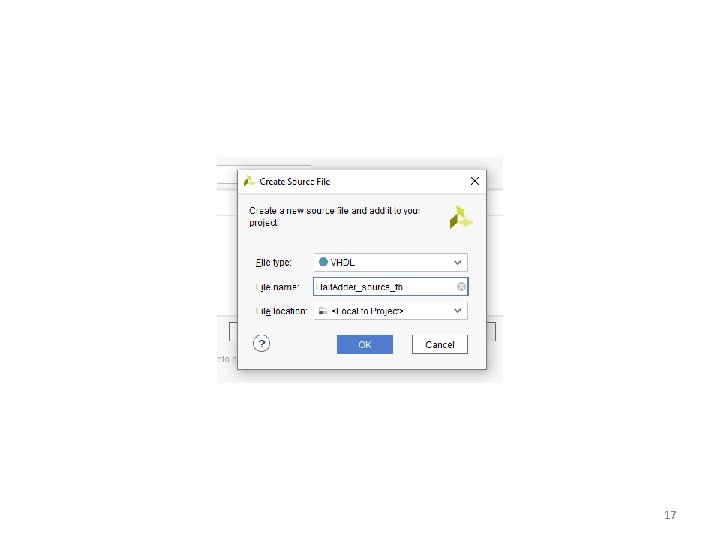This screenshot has height=540, width=720.
Task: Click the File location label
Action: [x=281, y=311]
